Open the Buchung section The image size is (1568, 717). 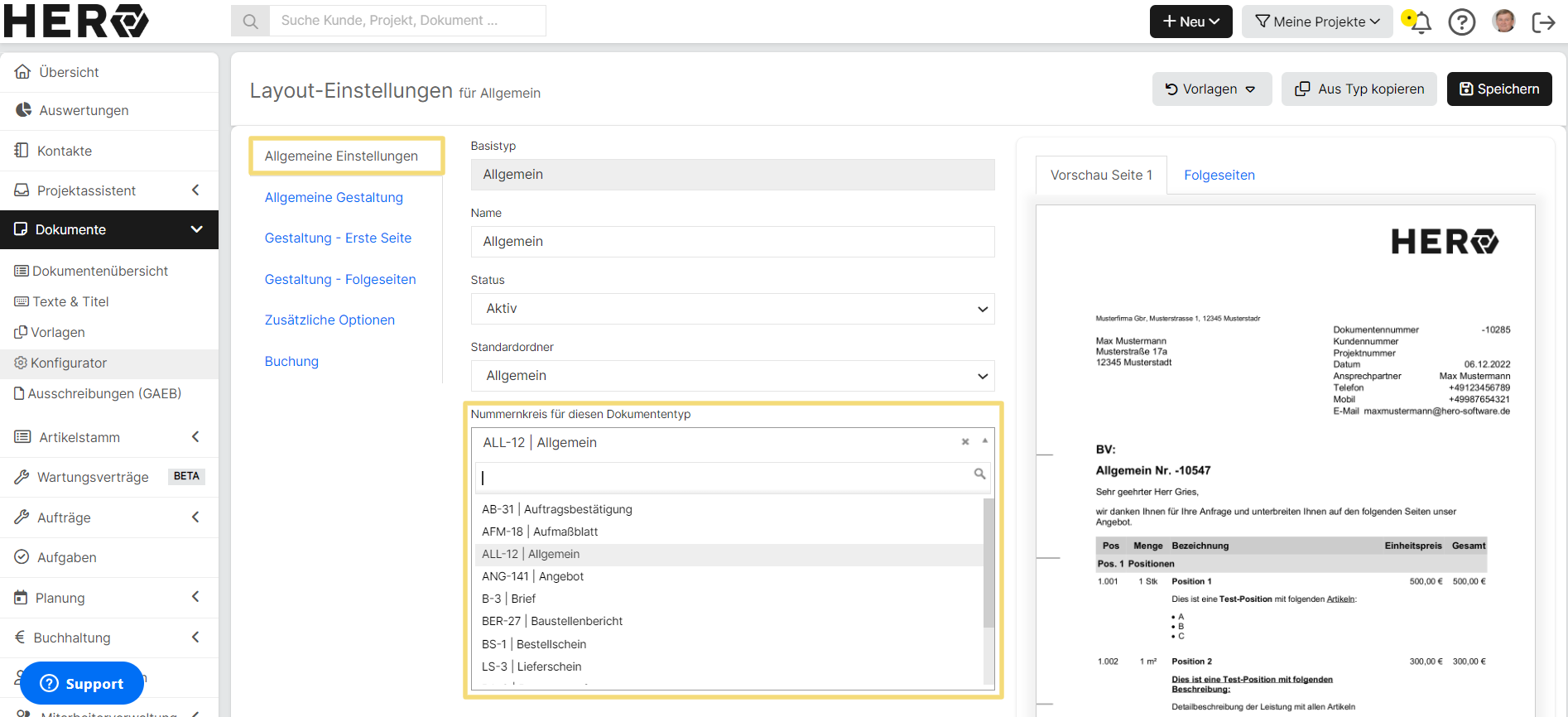click(x=291, y=361)
